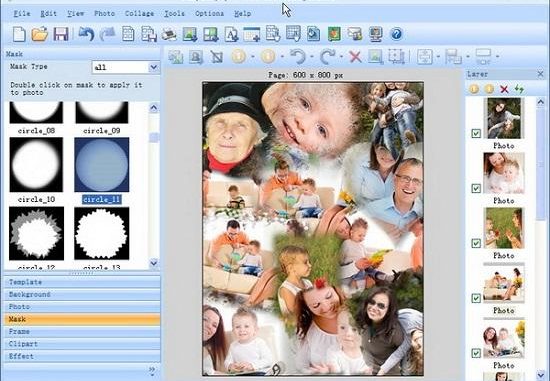
Task: Add a photo using the picture-with-arrow icon
Action: point(190,35)
